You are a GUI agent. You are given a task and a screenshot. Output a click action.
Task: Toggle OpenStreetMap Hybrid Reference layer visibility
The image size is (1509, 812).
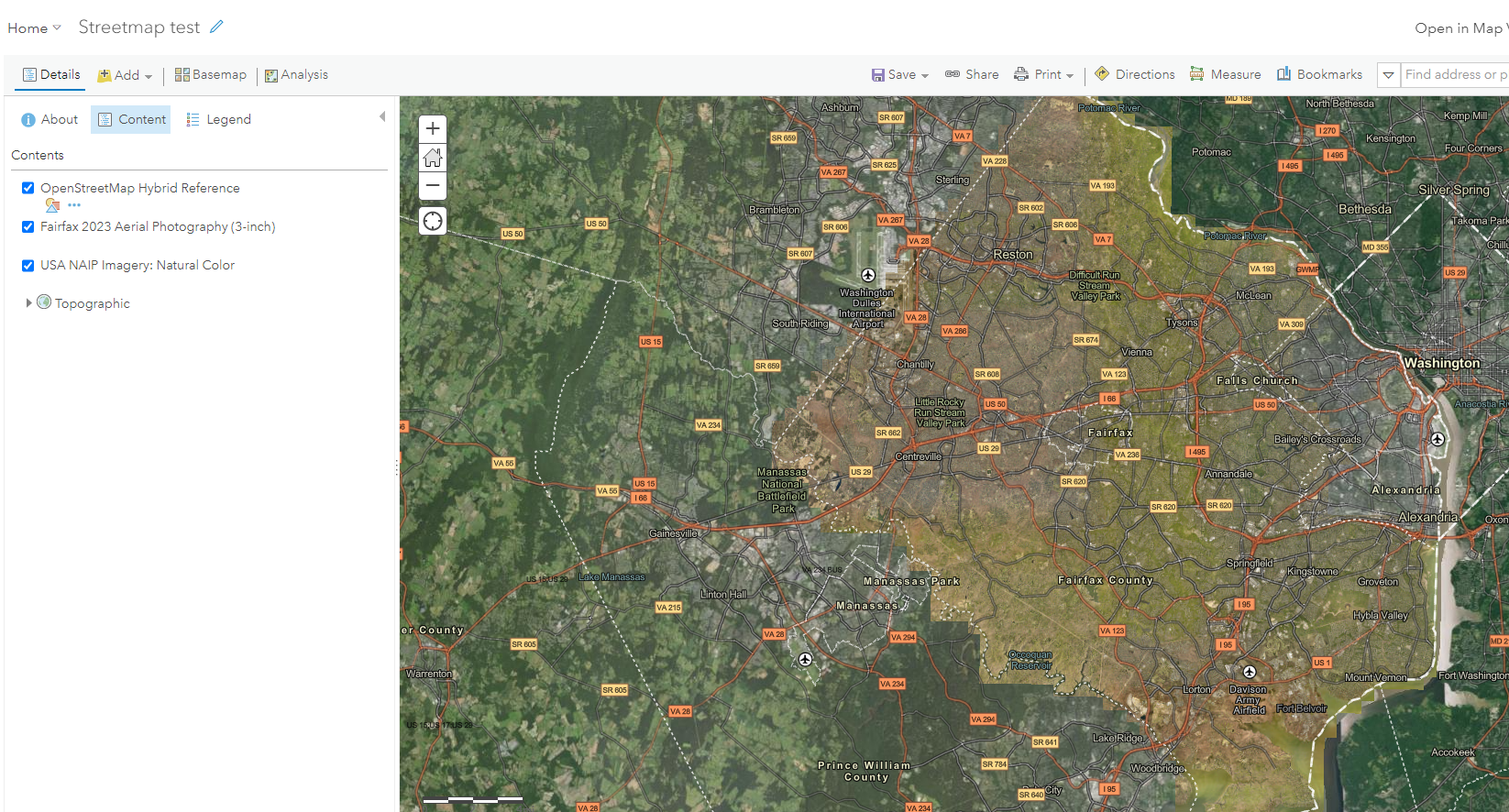(x=28, y=188)
